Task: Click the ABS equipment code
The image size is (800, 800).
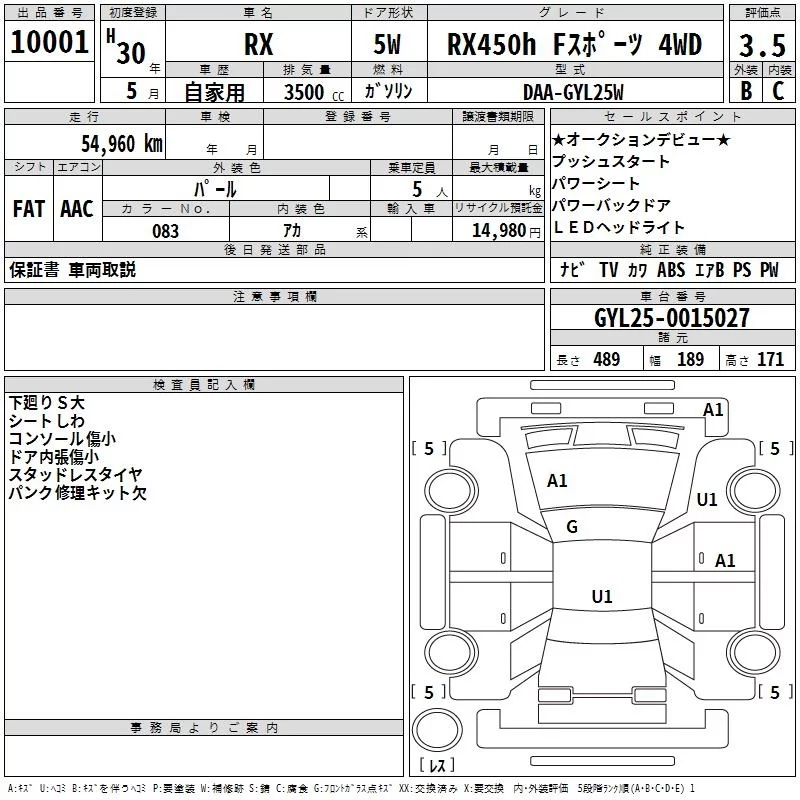Action: point(671,269)
